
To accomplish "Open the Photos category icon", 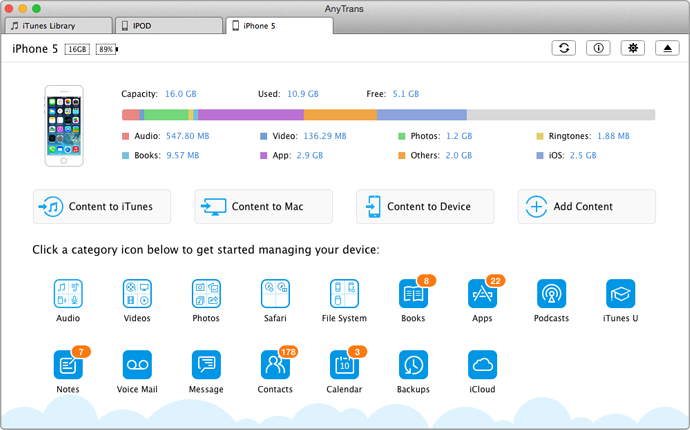I will (206, 294).
